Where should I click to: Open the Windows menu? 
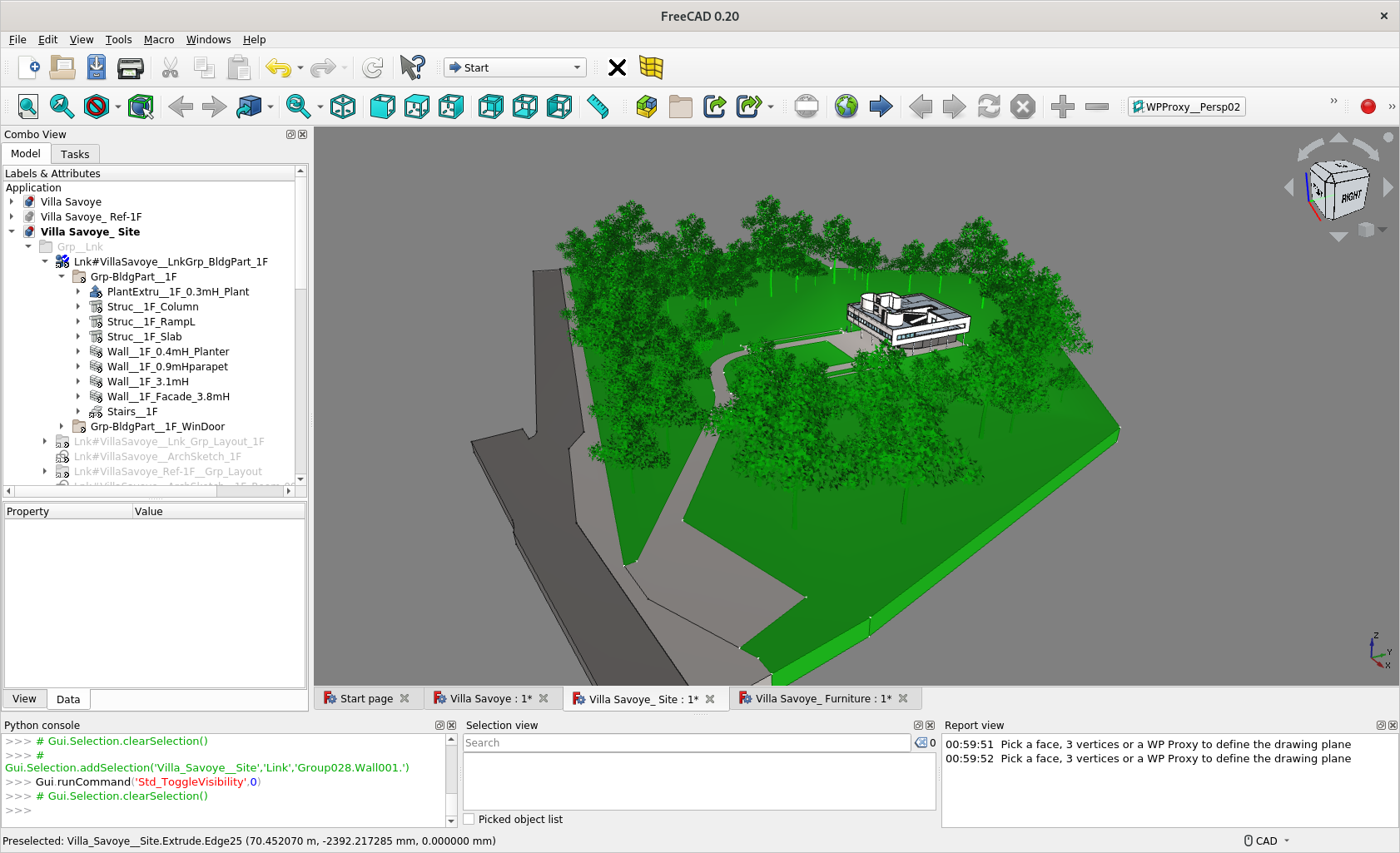(x=208, y=39)
